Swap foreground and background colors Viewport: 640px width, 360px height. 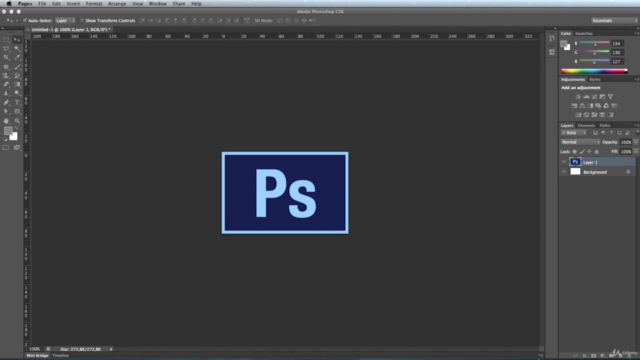(x=16, y=129)
